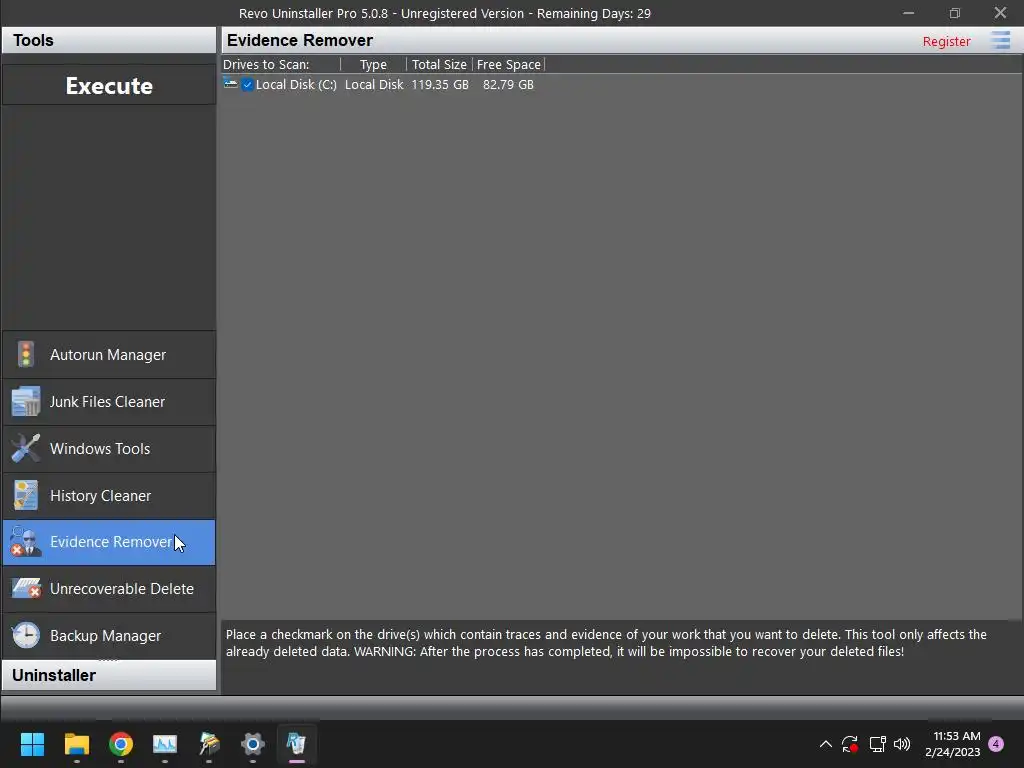
Task: Click the Execute button
Action: [109, 86]
